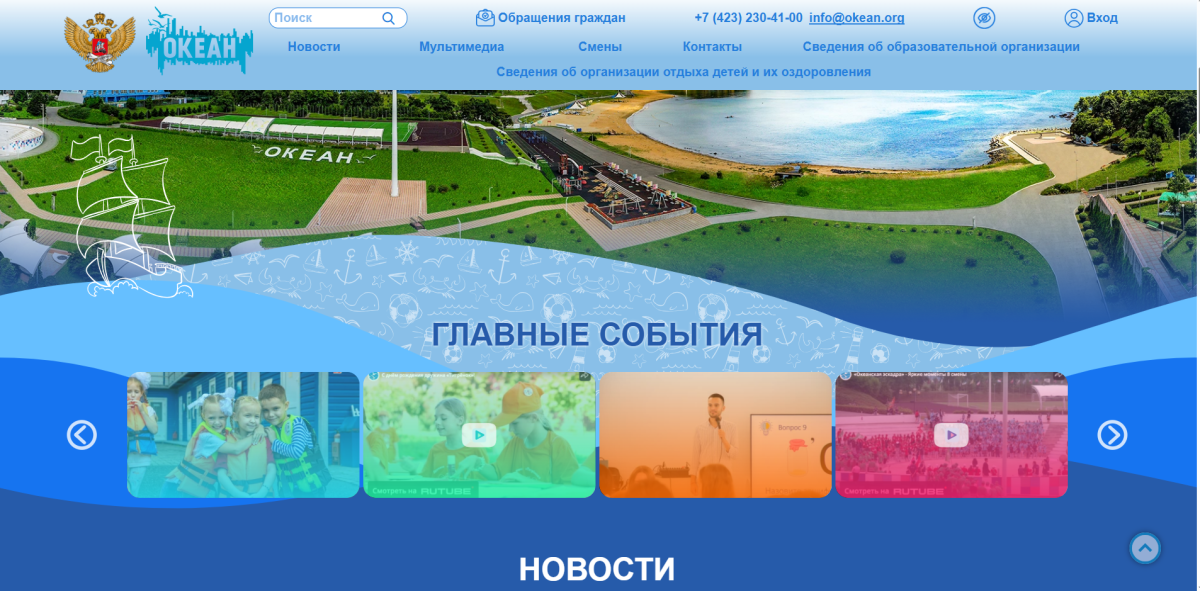The width and height of the screenshot is (1200, 591).
Task: Open Сведения об организации отдыха детей link
Action: tap(683, 72)
